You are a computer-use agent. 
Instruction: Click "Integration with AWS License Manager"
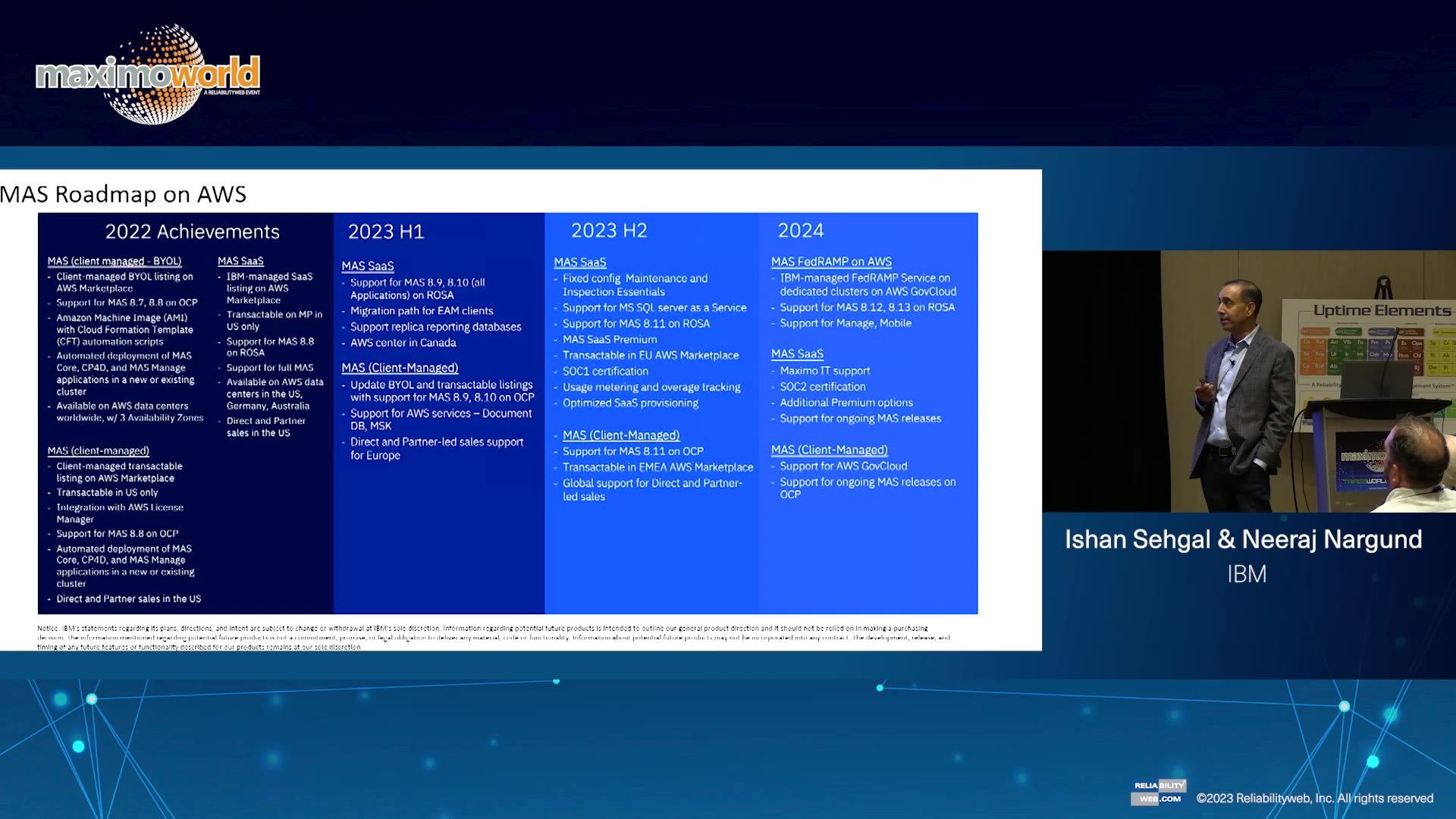tap(120, 513)
